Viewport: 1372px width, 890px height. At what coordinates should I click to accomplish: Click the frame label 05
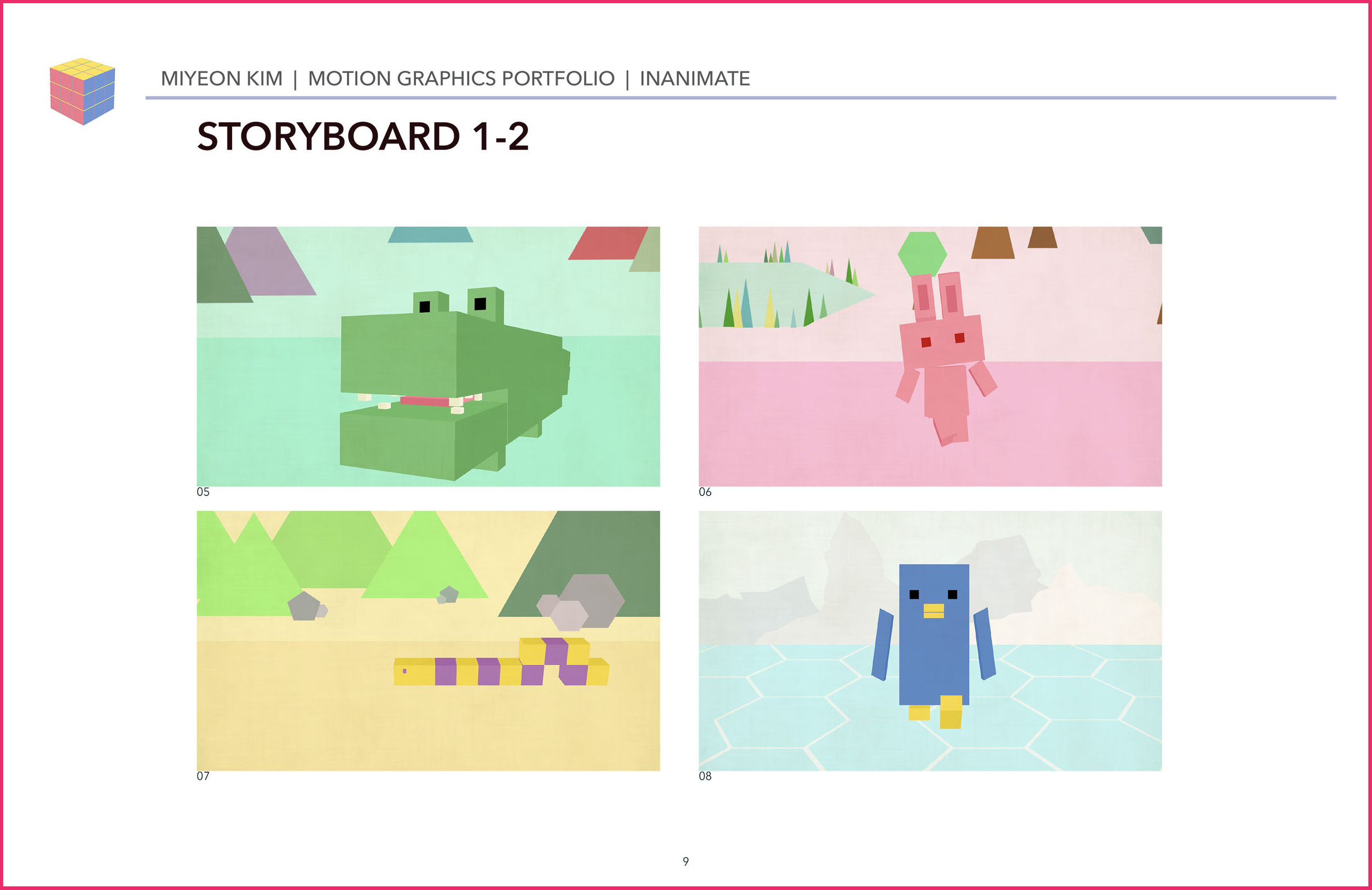pyautogui.click(x=203, y=492)
